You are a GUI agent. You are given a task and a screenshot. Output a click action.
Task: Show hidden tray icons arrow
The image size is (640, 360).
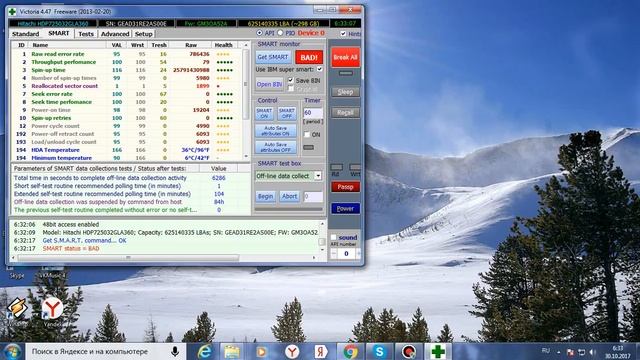pos(559,352)
